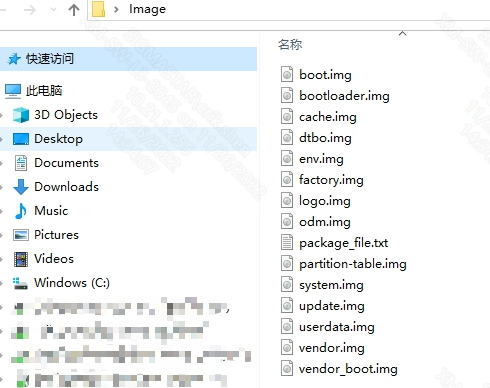Screen dimensions: 490x388
Task: Expand the Downloads tree node
Action: point(2,187)
